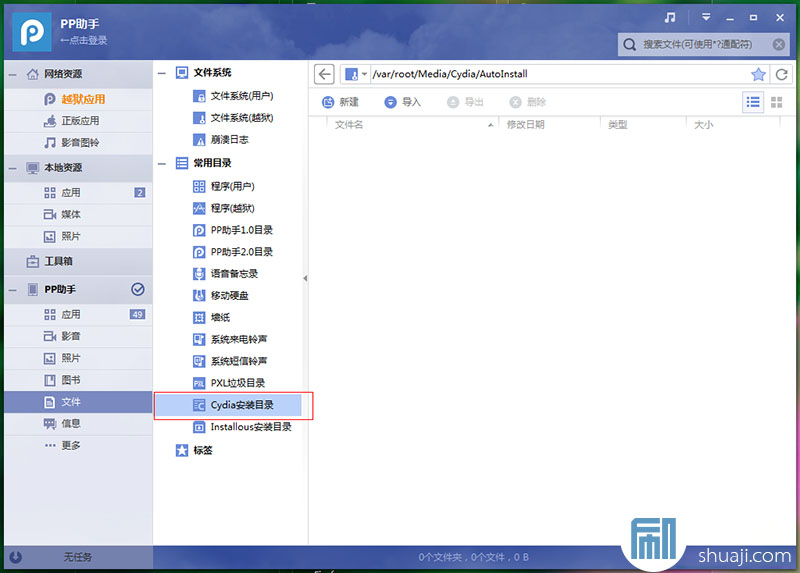Click the 删除 delete button
The height and width of the screenshot is (573, 800).
coord(528,103)
